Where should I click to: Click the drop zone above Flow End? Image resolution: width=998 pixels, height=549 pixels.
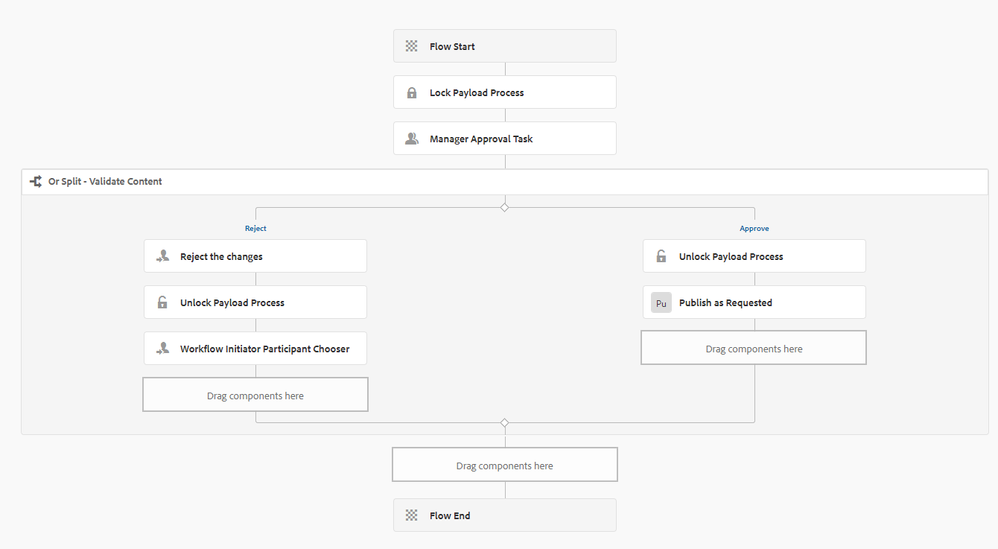tap(504, 465)
